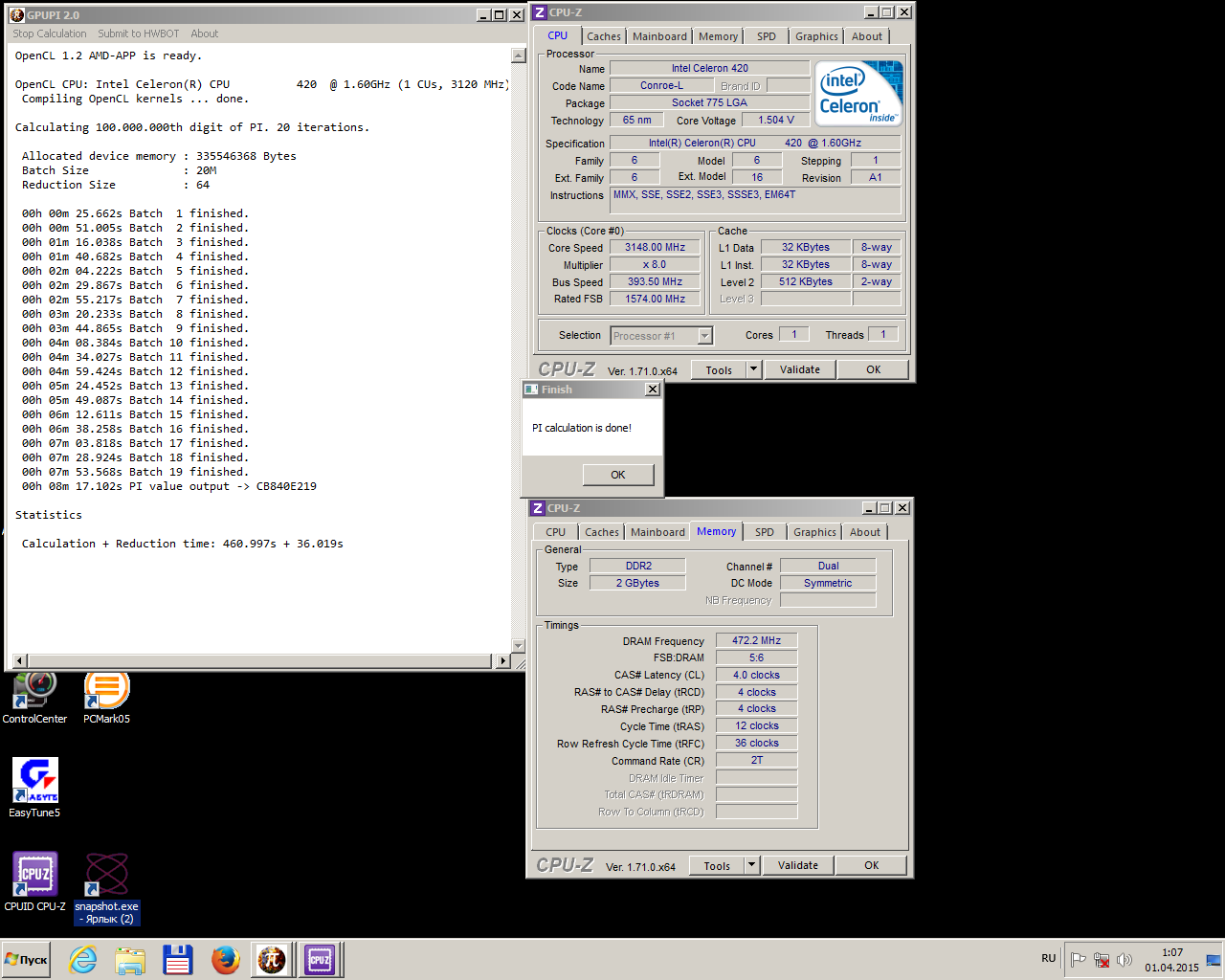The width and height of the screenshot is (1225, 980).
Task: Open the network tray icon
Action: [1102, 959]
